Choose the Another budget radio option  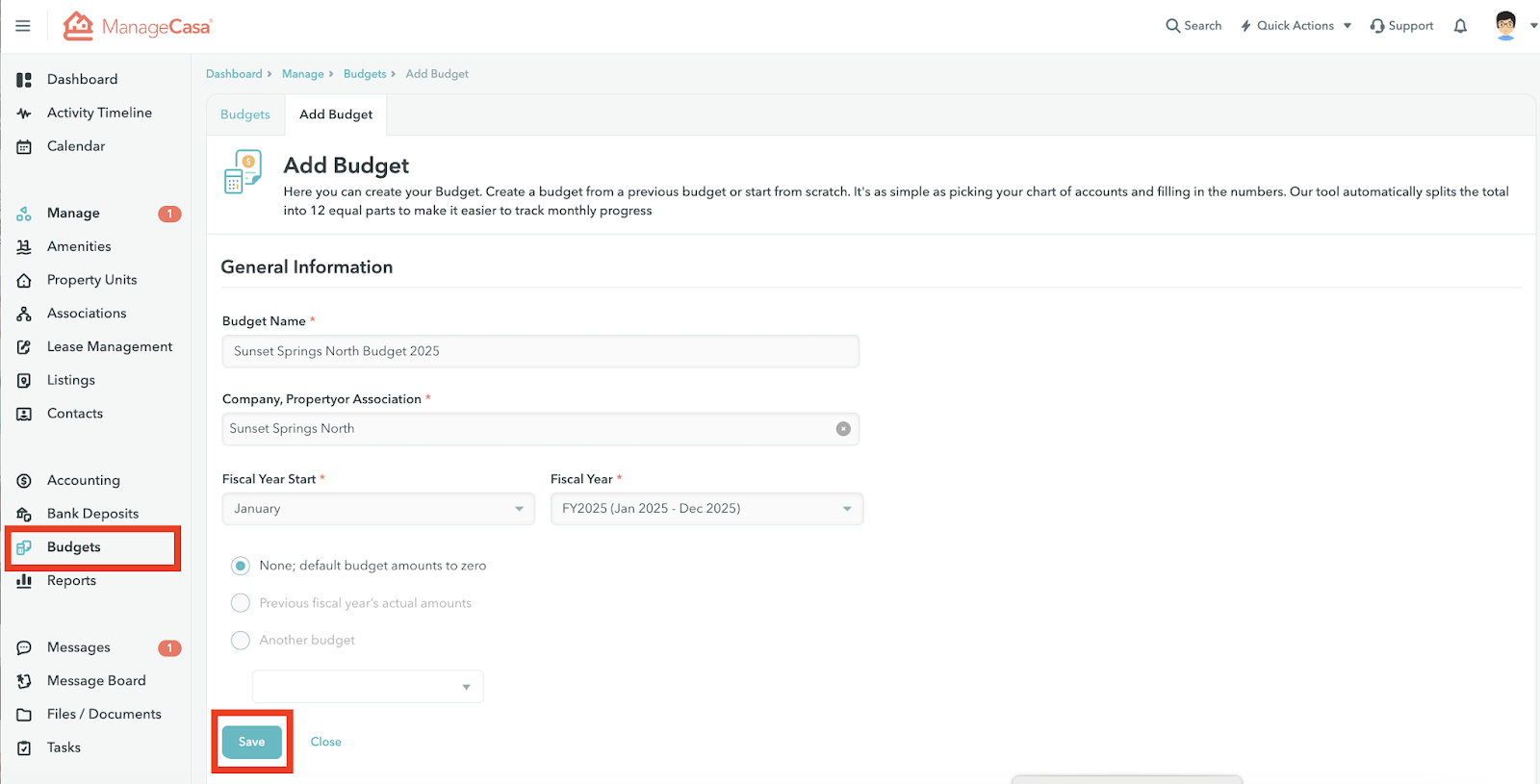241,641
